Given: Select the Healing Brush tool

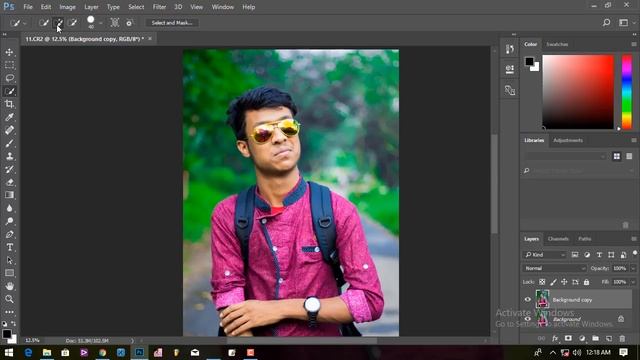Looking at the screenshot, I should coord(9,130).
